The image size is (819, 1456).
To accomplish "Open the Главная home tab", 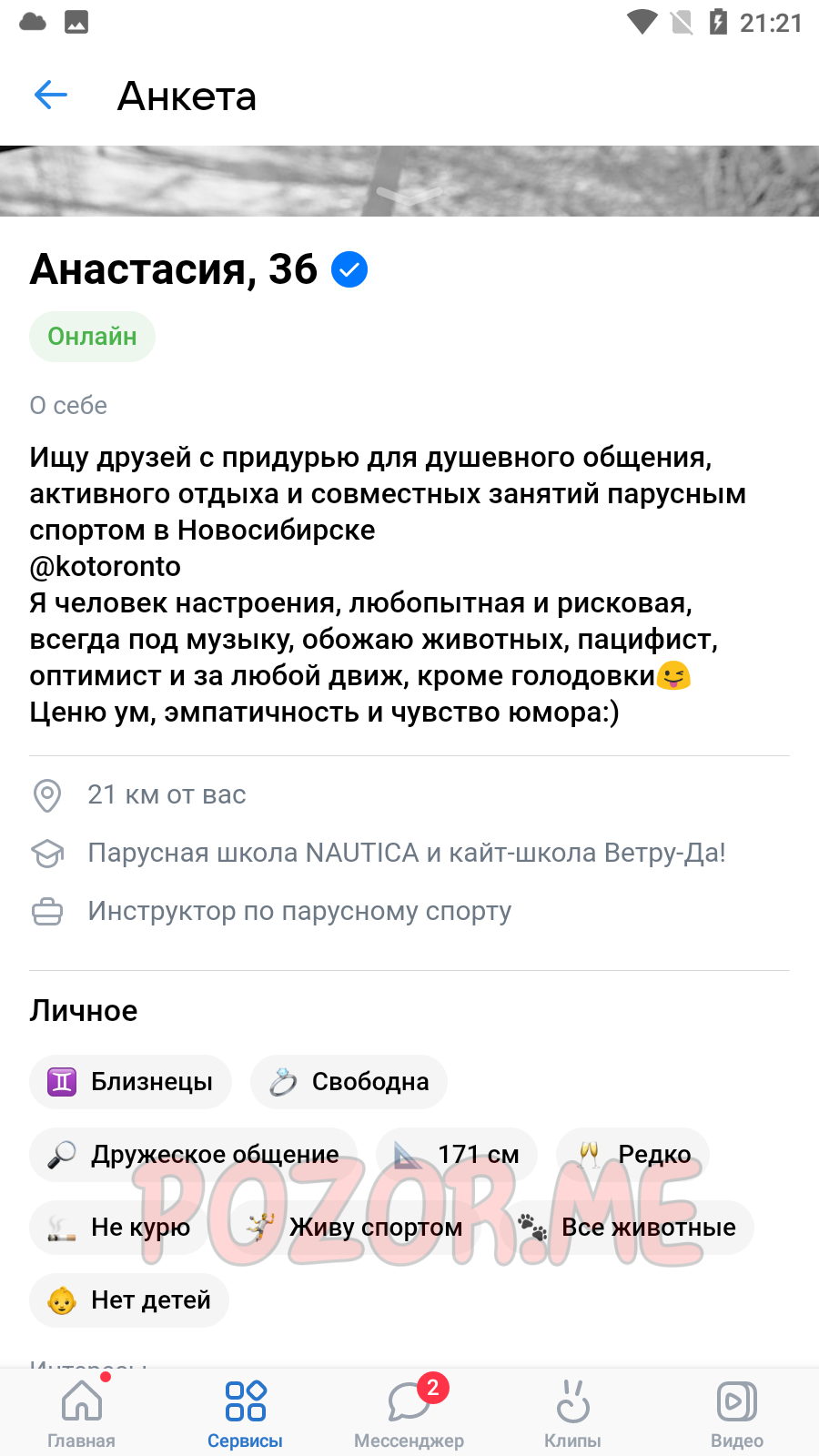I will tap(82, 1412).
